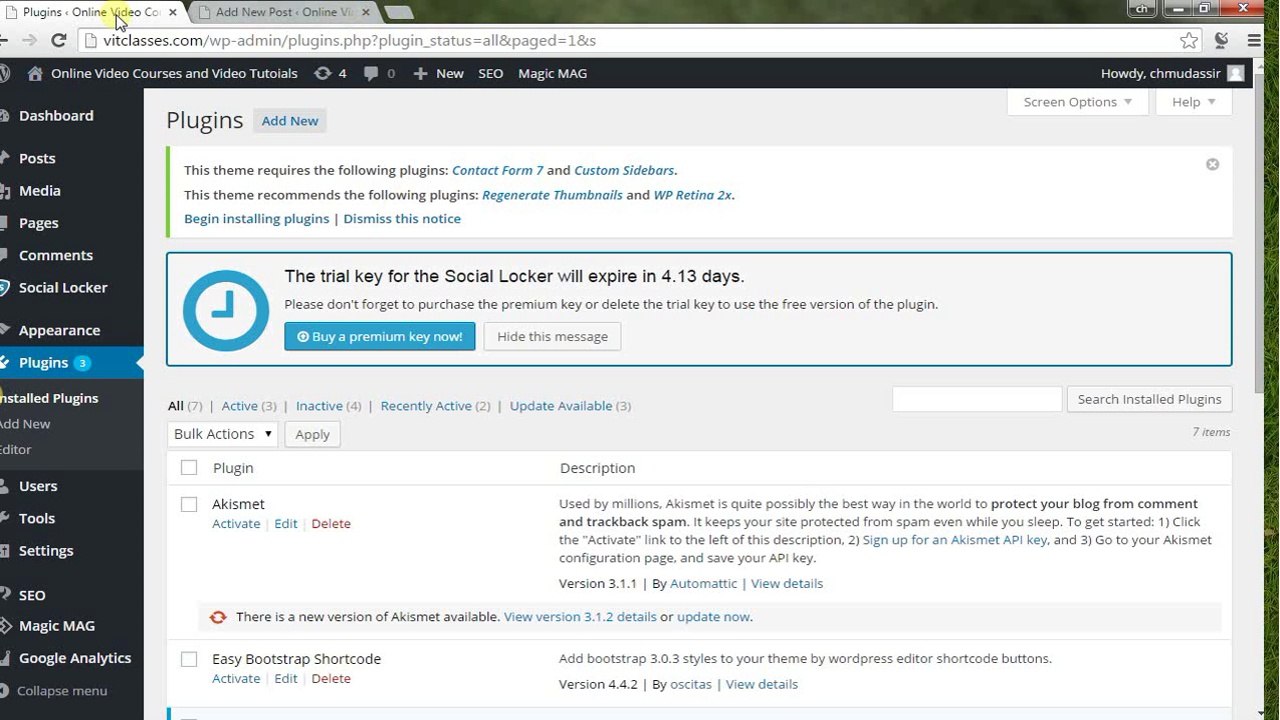Go to Posts in sidebar
The height and width of the screenshot is (720, 1280).
pyautogui.click(x=37, y=158)
